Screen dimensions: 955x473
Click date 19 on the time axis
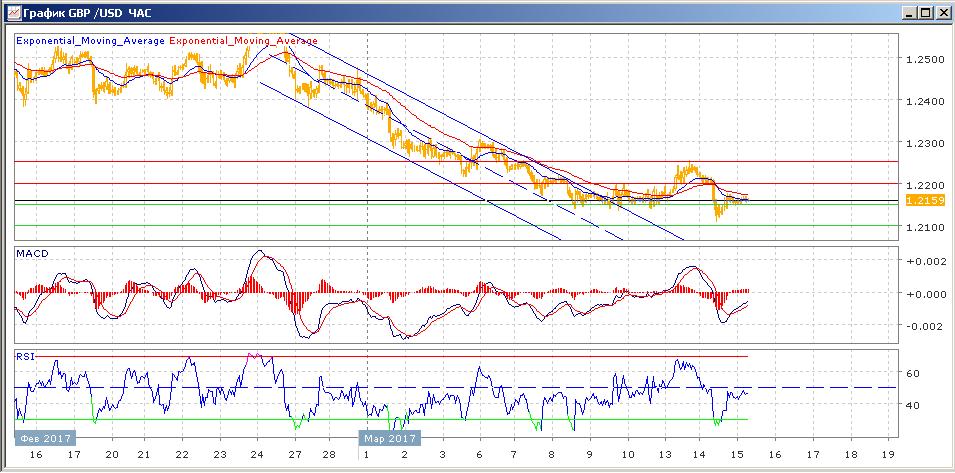point(887,453)
